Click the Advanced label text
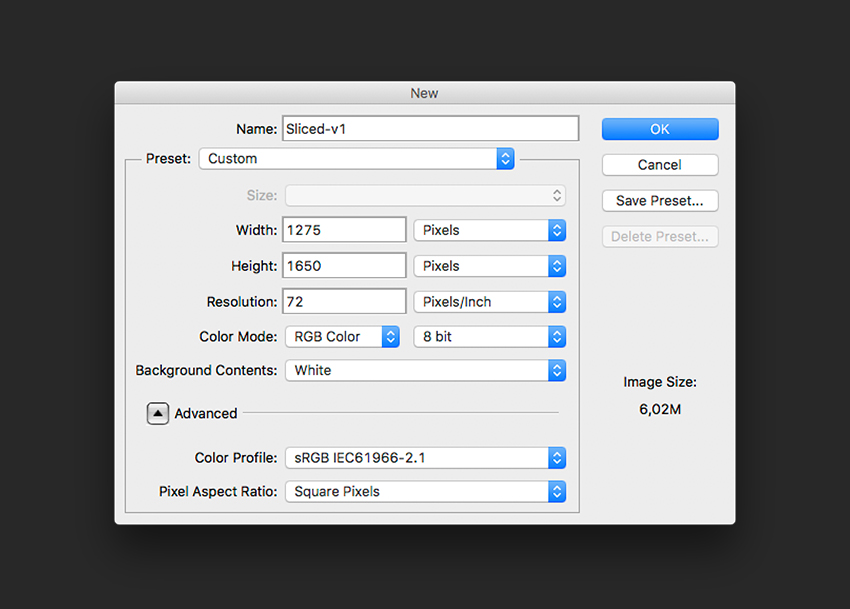Viewport: 850px width, 609px height. (x=206, y=414)
